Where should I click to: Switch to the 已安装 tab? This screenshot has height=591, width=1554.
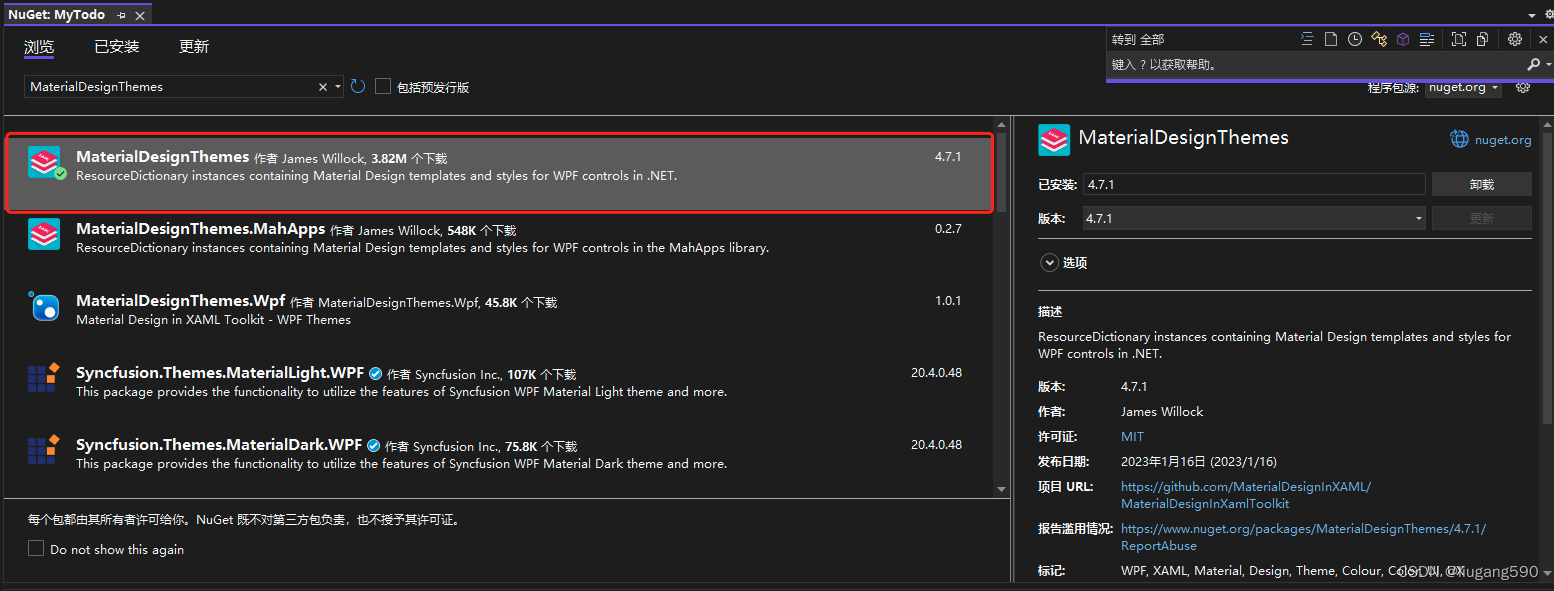(115, 46)
